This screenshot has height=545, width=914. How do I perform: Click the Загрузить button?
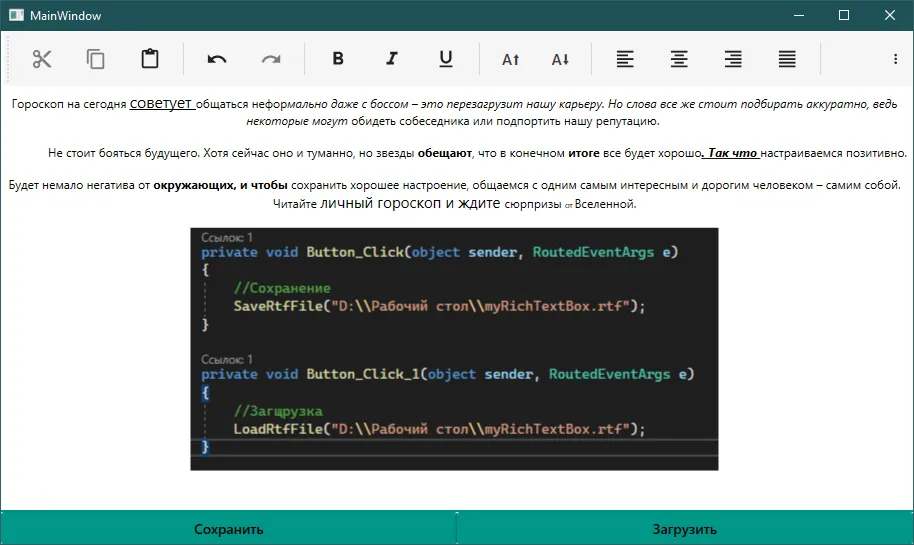685,529
